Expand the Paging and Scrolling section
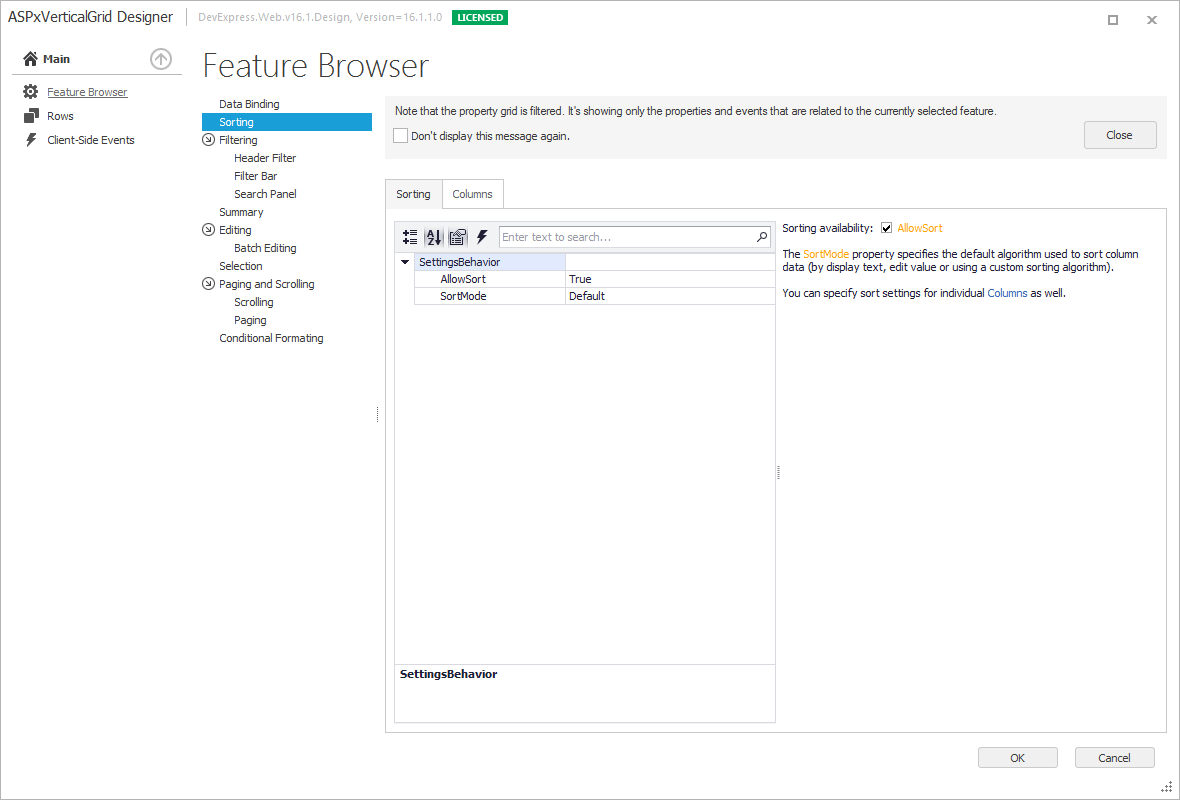1180x800 pixels. pyautogui.click(x=206, y=283)
